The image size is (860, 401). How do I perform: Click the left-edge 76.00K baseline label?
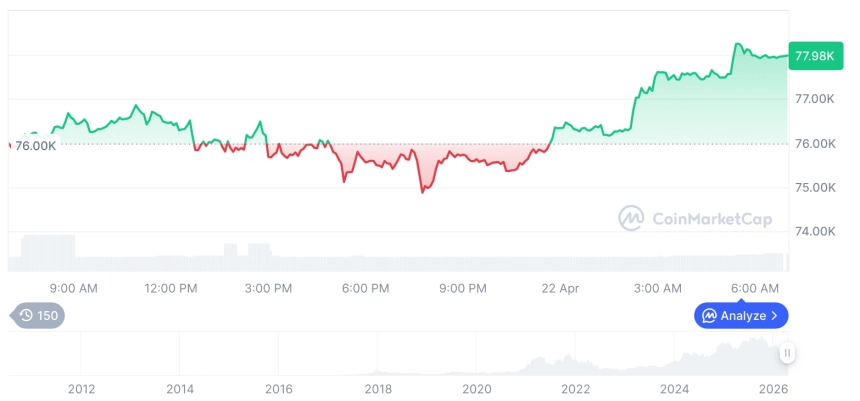pyautogui.click(x=36, y=146)
